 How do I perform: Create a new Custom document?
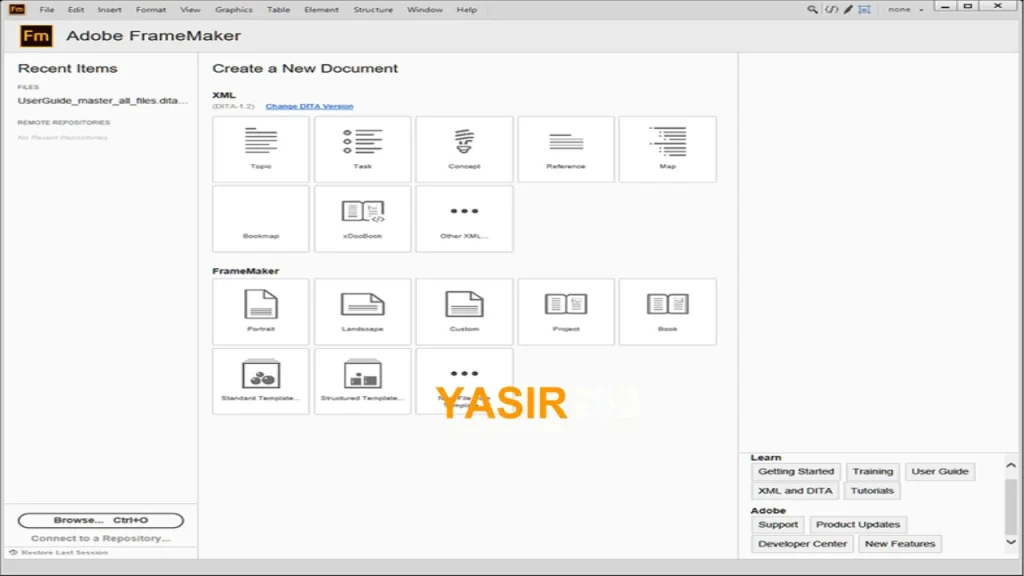pos(464,312)
